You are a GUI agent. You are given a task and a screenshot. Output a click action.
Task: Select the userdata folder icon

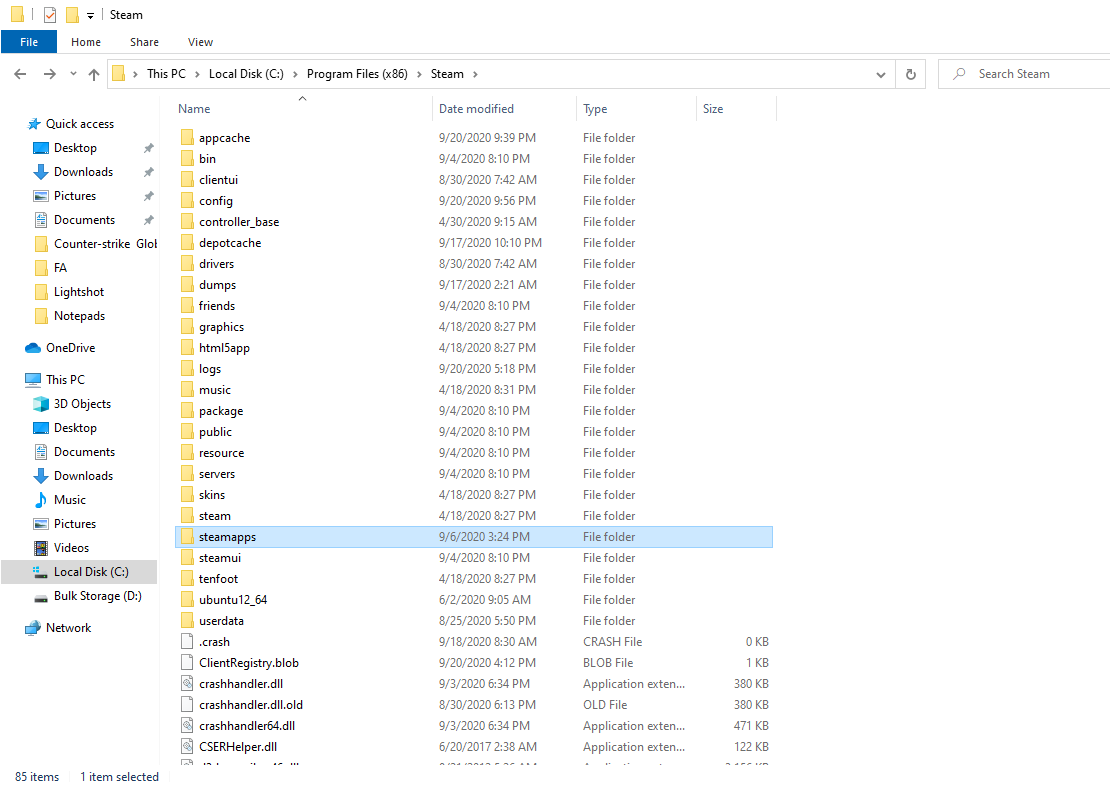(187, 621)
